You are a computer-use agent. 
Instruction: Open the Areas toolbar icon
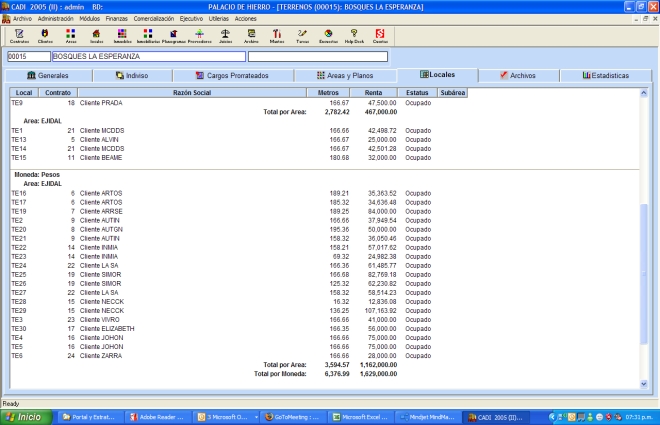pyautogui.click(x=71, y=36)
